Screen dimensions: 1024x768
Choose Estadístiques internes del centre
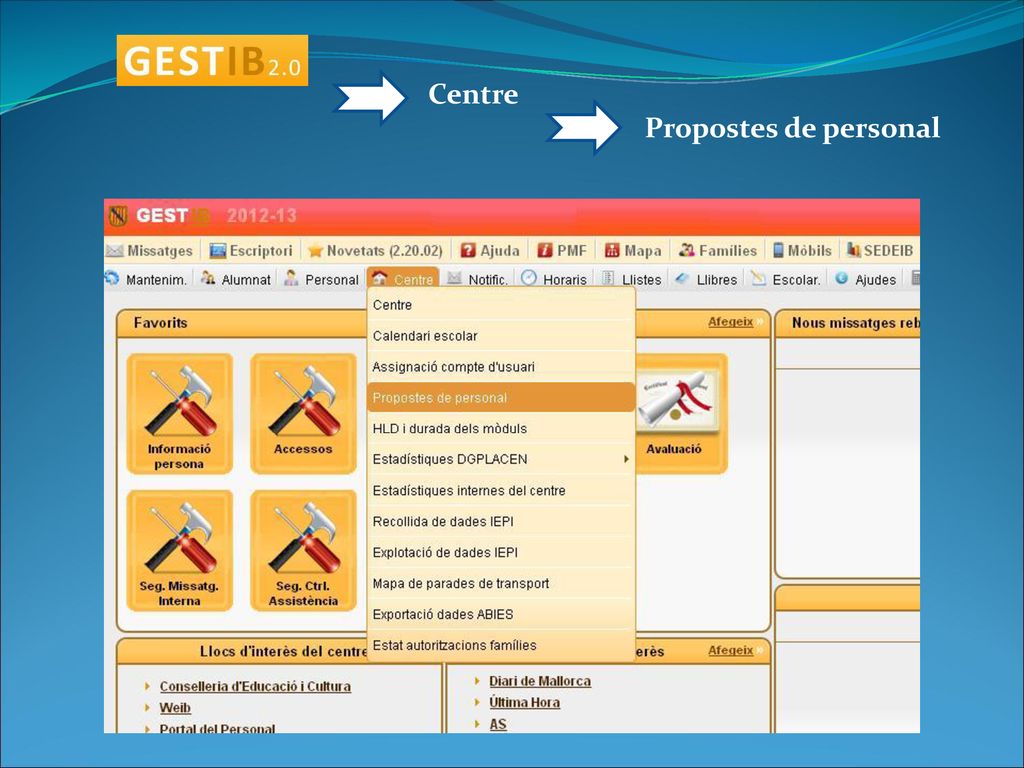tap(502, 490)
